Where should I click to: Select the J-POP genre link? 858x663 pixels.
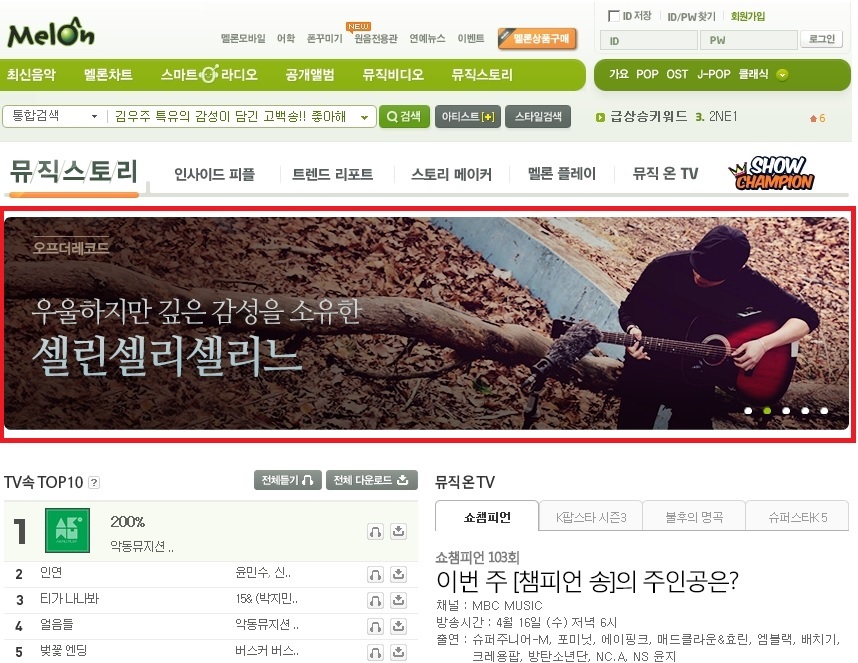pos(714,74)
